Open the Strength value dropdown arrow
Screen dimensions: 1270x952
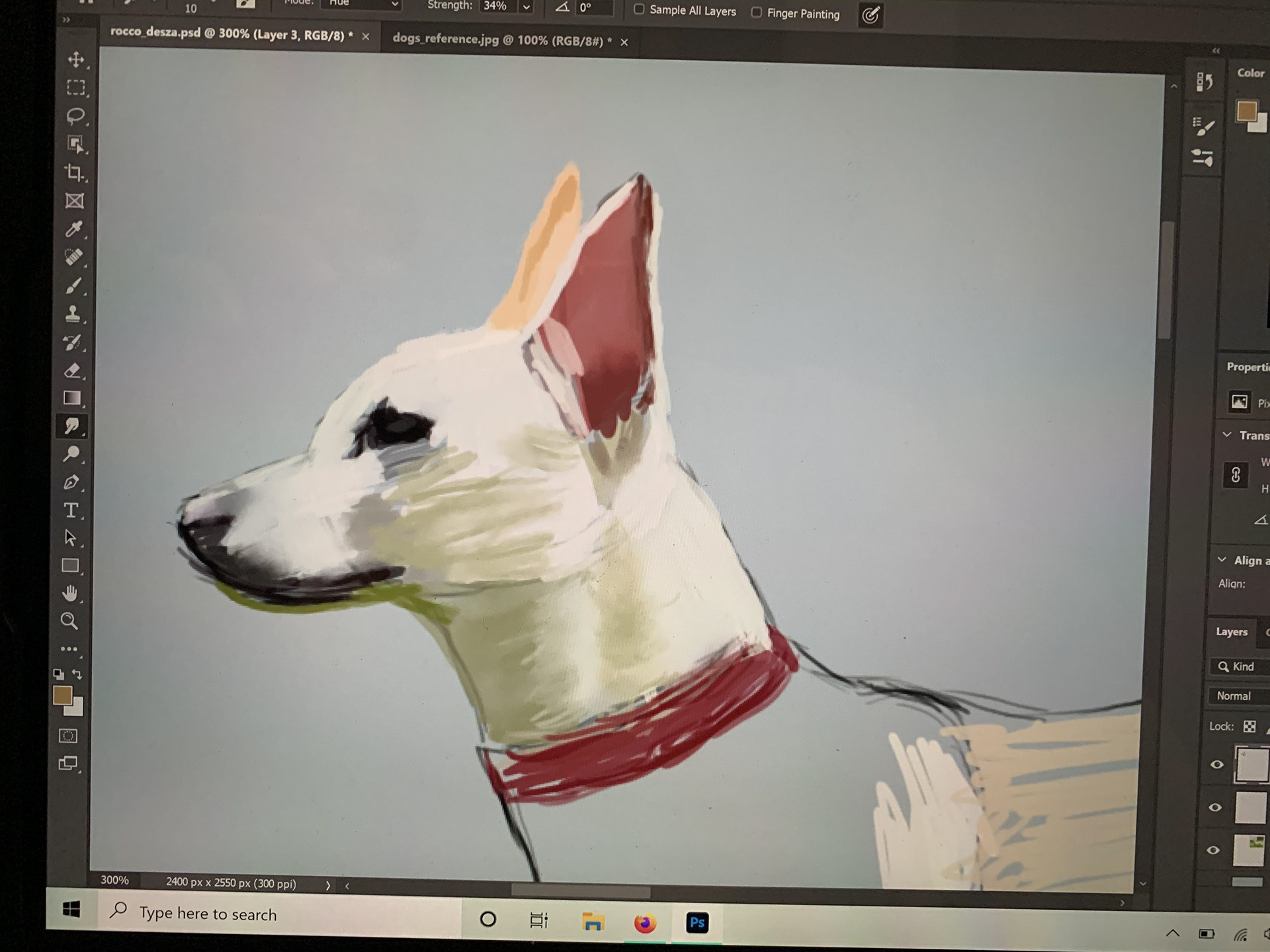[527, 7]
